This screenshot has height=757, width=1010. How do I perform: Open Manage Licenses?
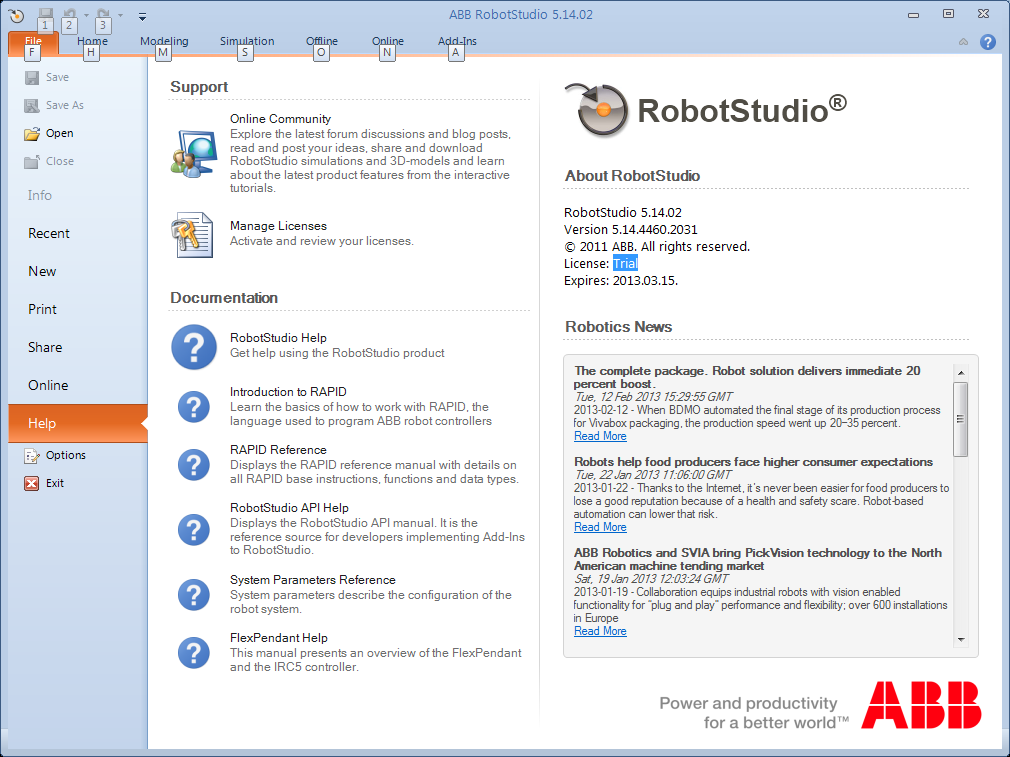(278, 225)
